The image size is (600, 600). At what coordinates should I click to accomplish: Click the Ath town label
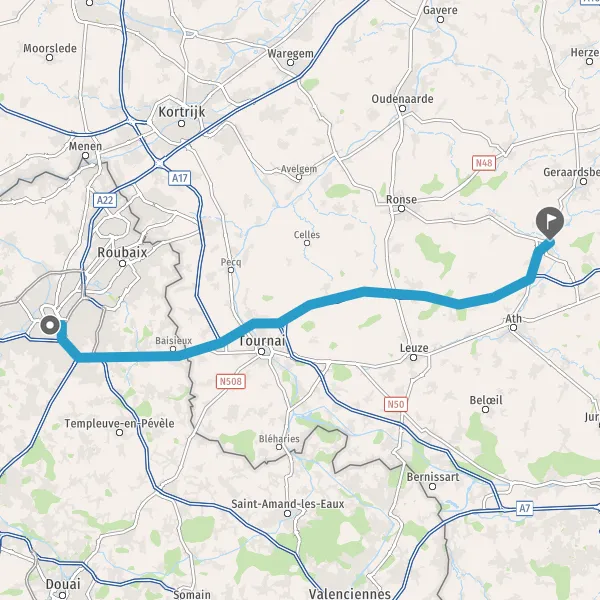[x=513, y=318]
